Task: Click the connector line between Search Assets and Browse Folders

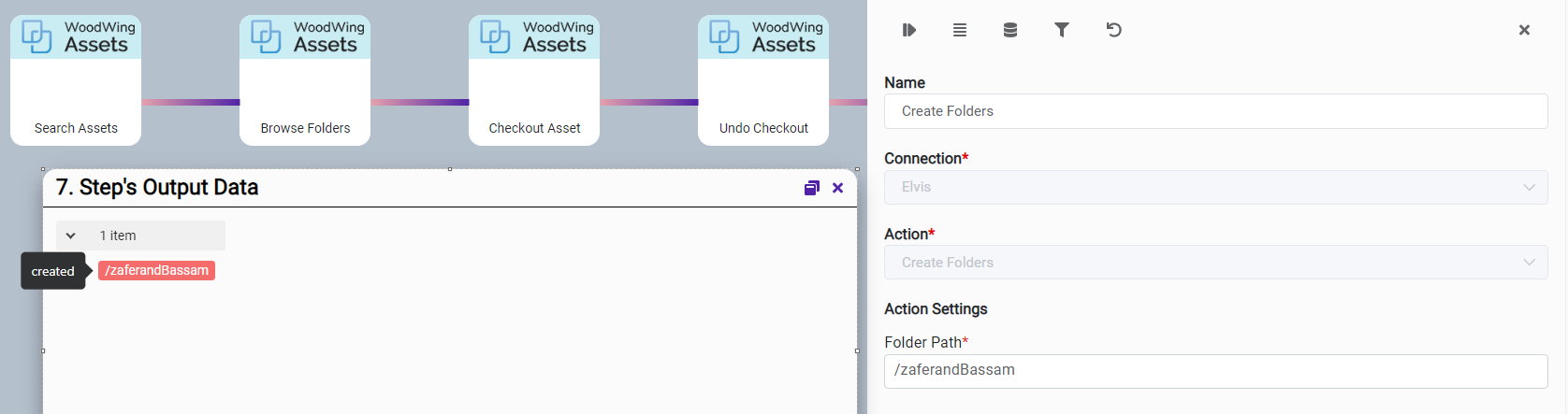Action: click(190, 102)
